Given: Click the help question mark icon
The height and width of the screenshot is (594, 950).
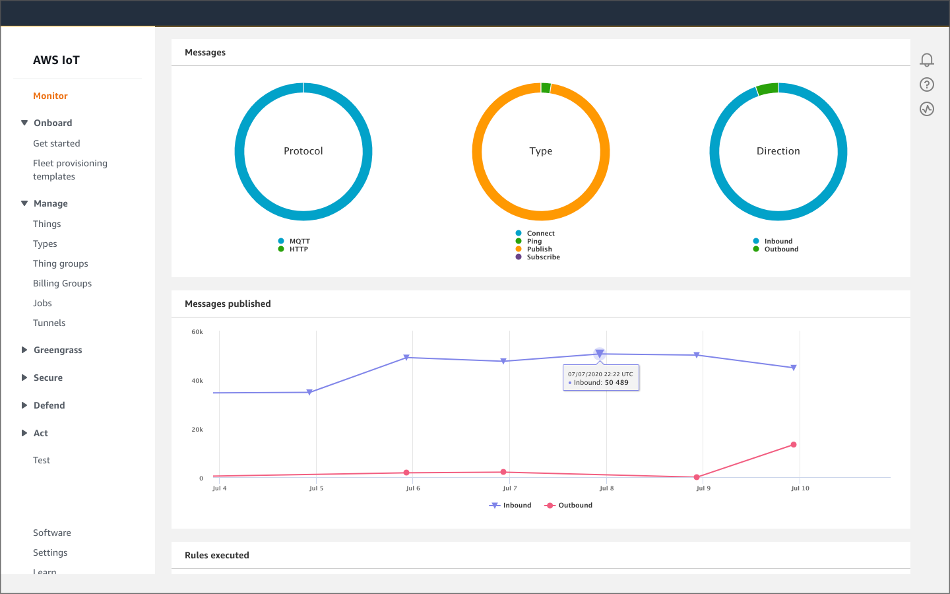Looking at the screenshot, I should [926, 84].
